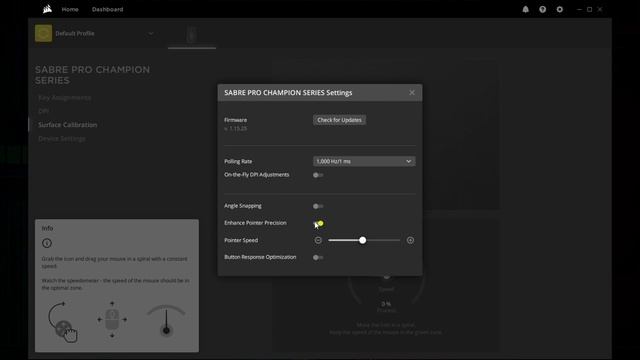Expand the Default Profile dropdown chevron
The width and height of the screenshot is (640, 360).
[x=151, y=33]
